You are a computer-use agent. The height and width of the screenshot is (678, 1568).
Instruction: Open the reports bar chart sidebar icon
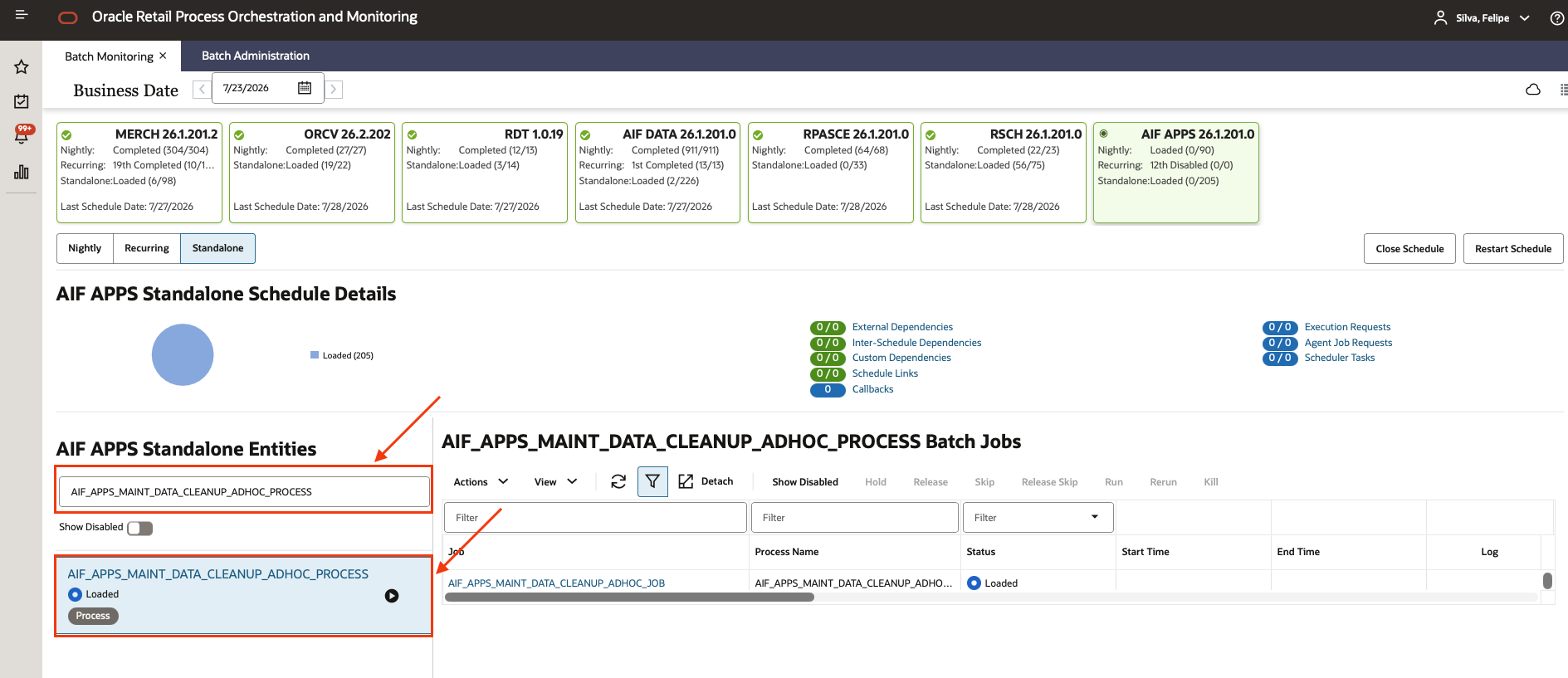pyautogui.click(x=22, y=172)
